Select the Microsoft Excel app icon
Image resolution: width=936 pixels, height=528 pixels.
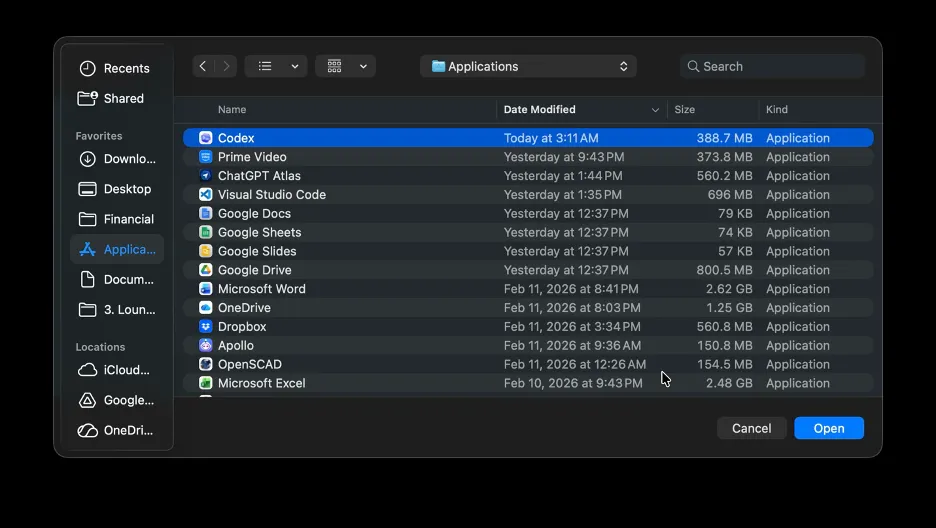coord(205,383)
